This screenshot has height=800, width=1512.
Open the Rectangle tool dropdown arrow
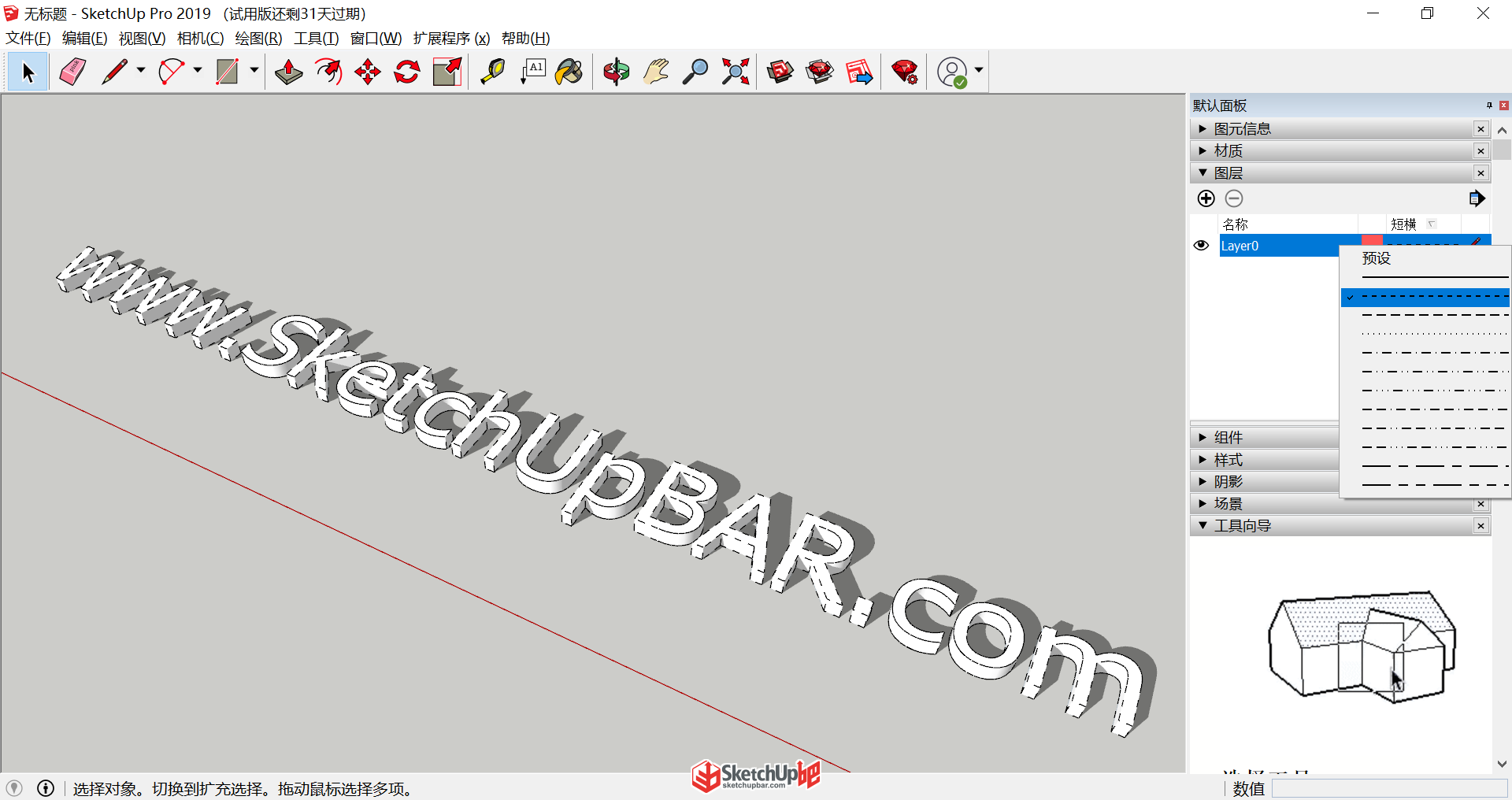coord(254,71)
